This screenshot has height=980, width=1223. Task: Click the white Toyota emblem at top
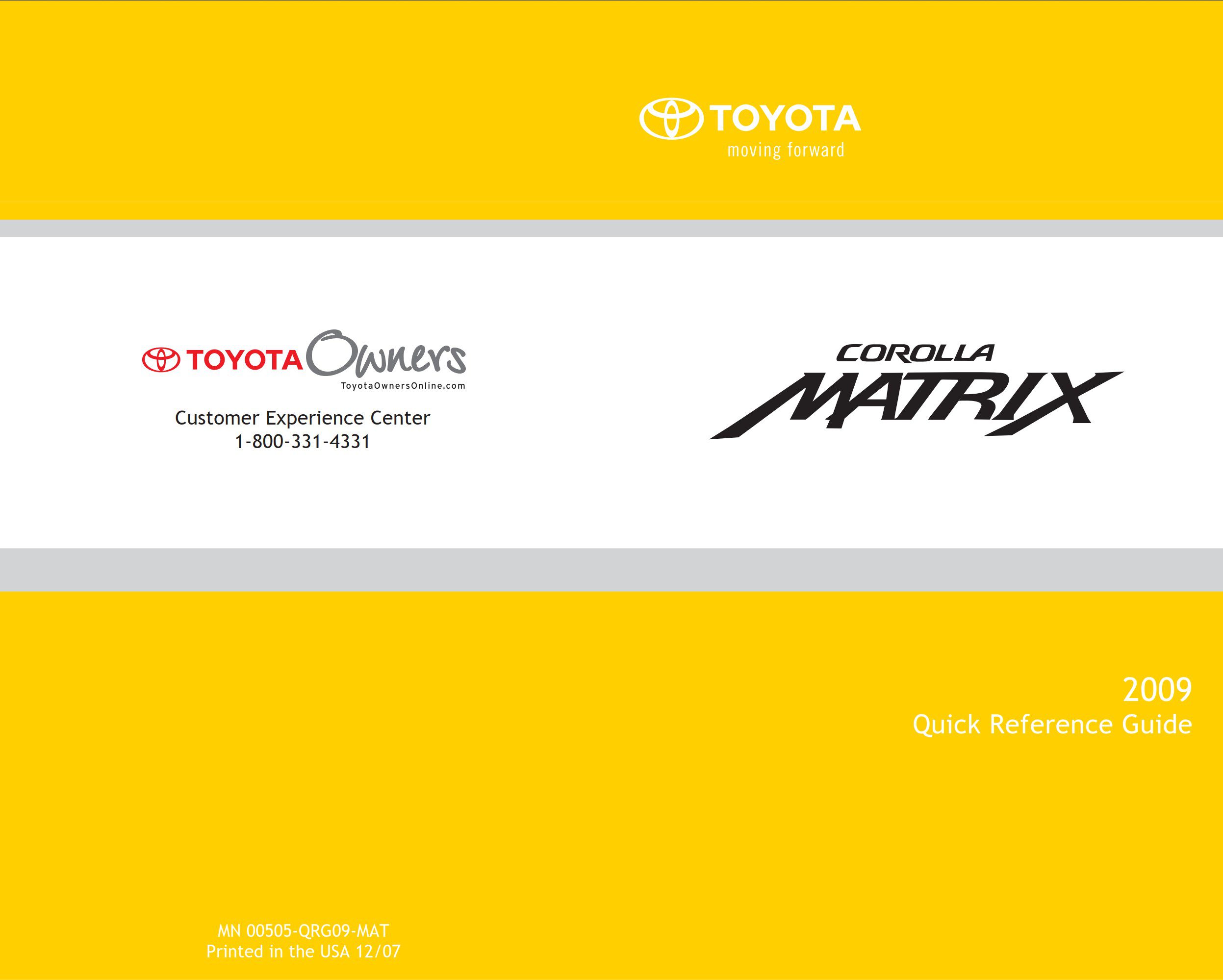(671, 119)
